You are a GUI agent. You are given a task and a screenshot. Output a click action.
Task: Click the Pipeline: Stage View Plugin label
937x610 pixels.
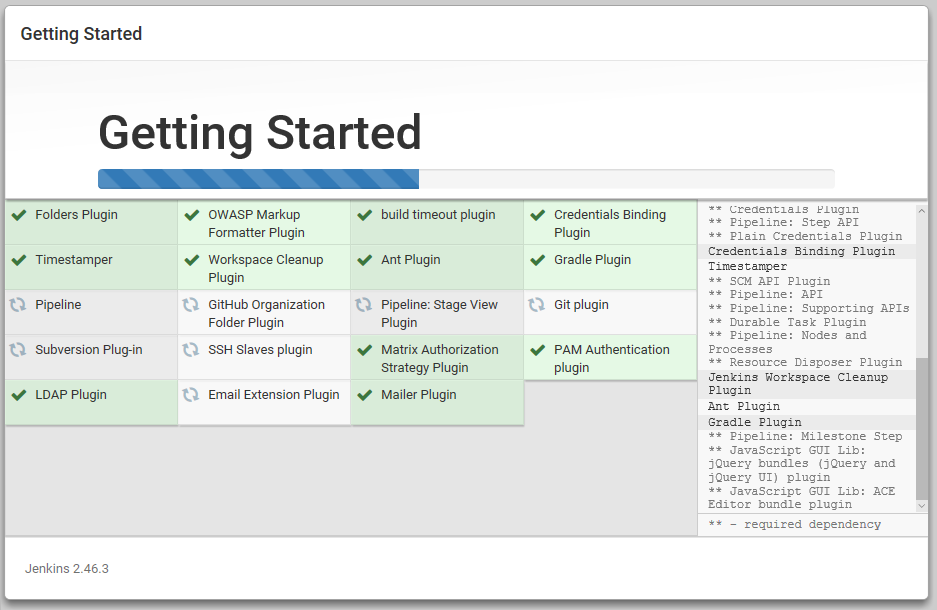click(x=439, y=314)
